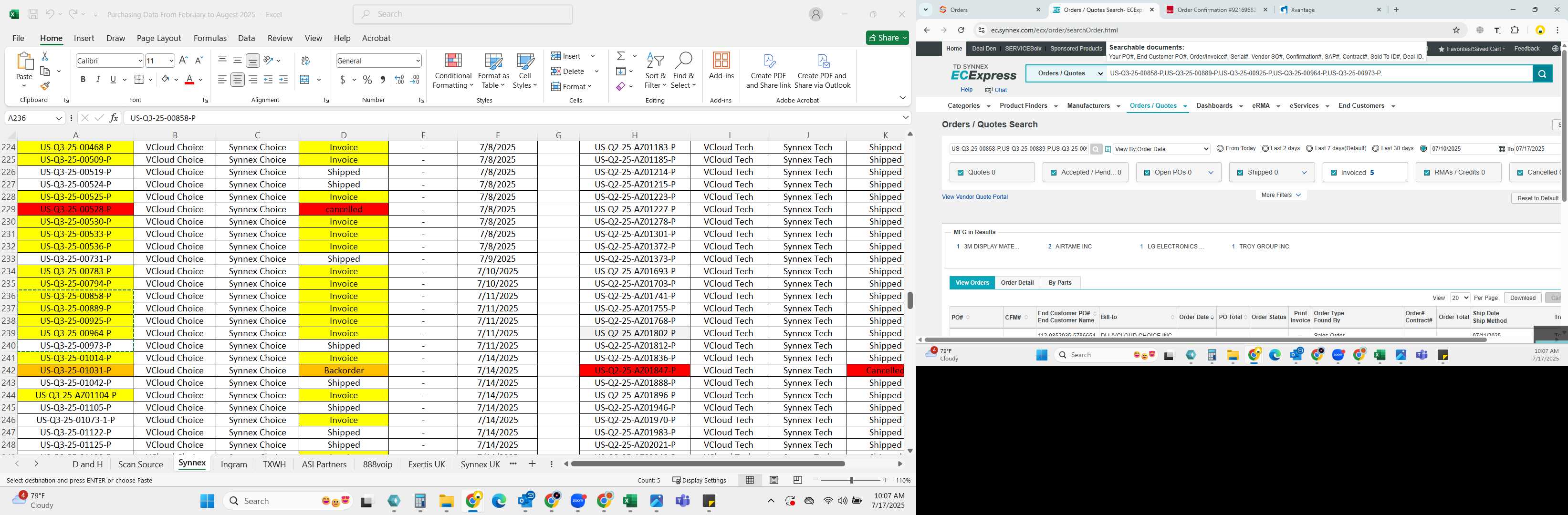Open Sort & Filter tool

pos(656,71)
